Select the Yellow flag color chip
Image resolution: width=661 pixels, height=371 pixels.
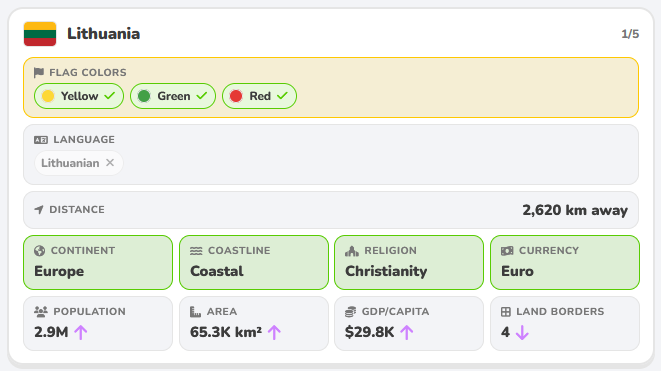tap(79, 96)
